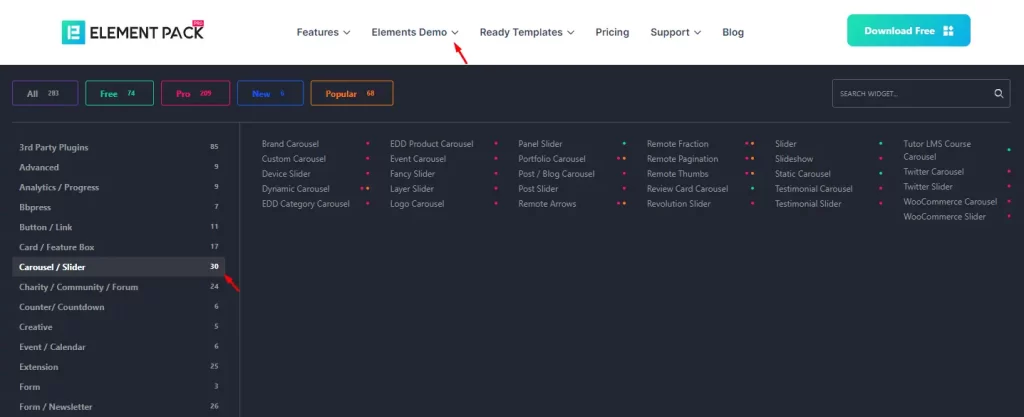
Task: Open Tutor LMS Course Carousel
Action: 937,150
